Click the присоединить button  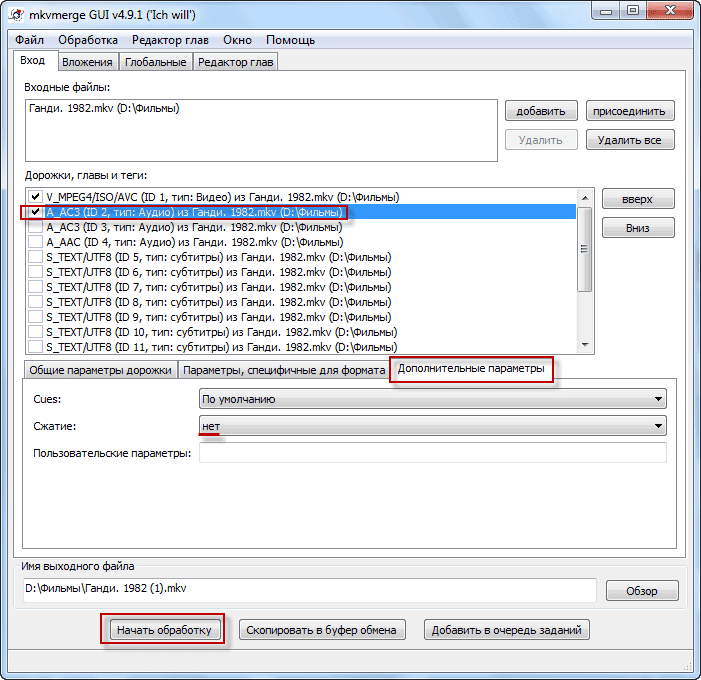(x=629, y=111)
